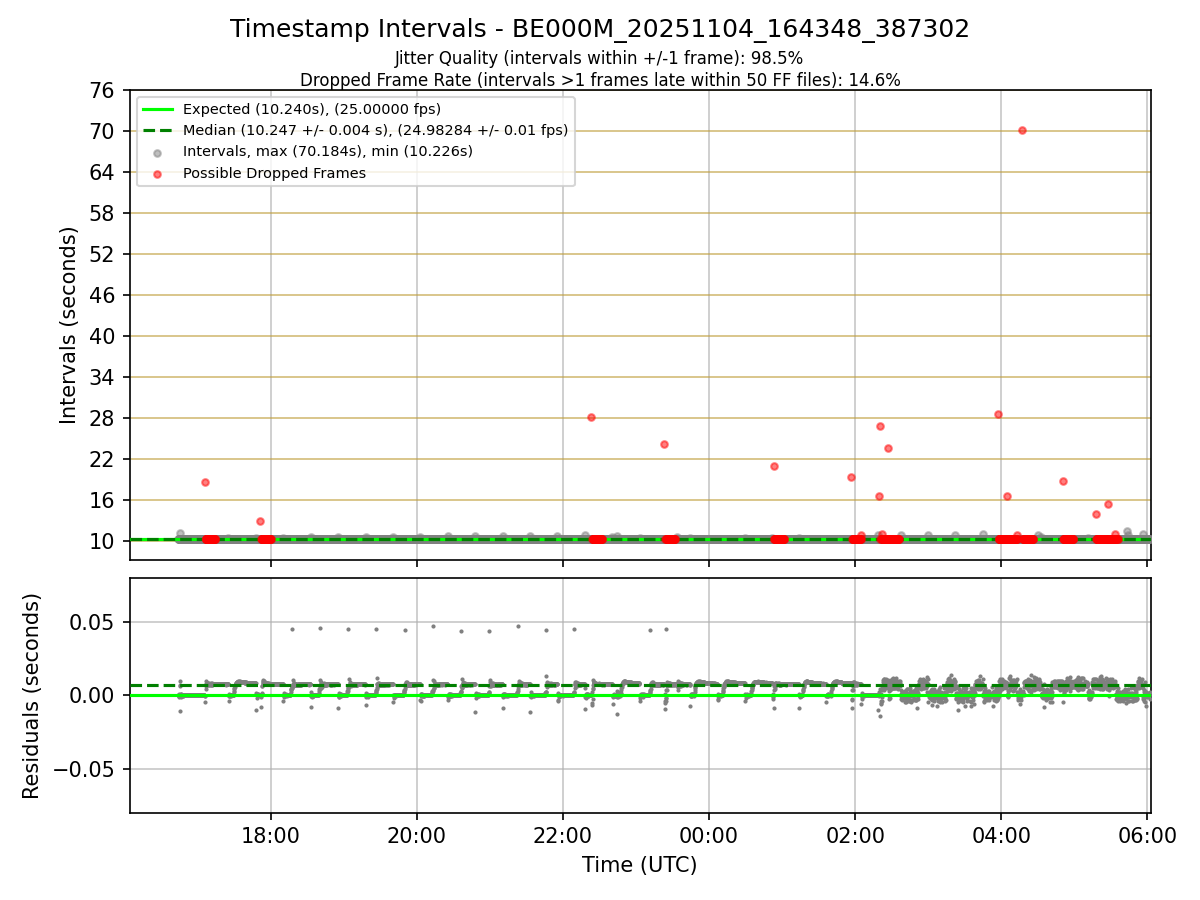Click the red point at 19 seconds just before 02:00
Viewport: 1200px width, 900px height.
click(851, 477)
